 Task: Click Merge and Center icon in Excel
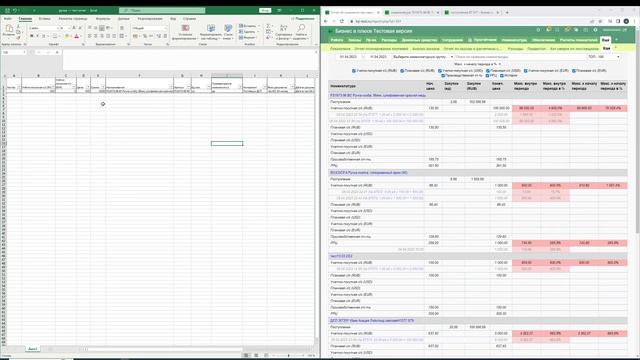[122, 36]
